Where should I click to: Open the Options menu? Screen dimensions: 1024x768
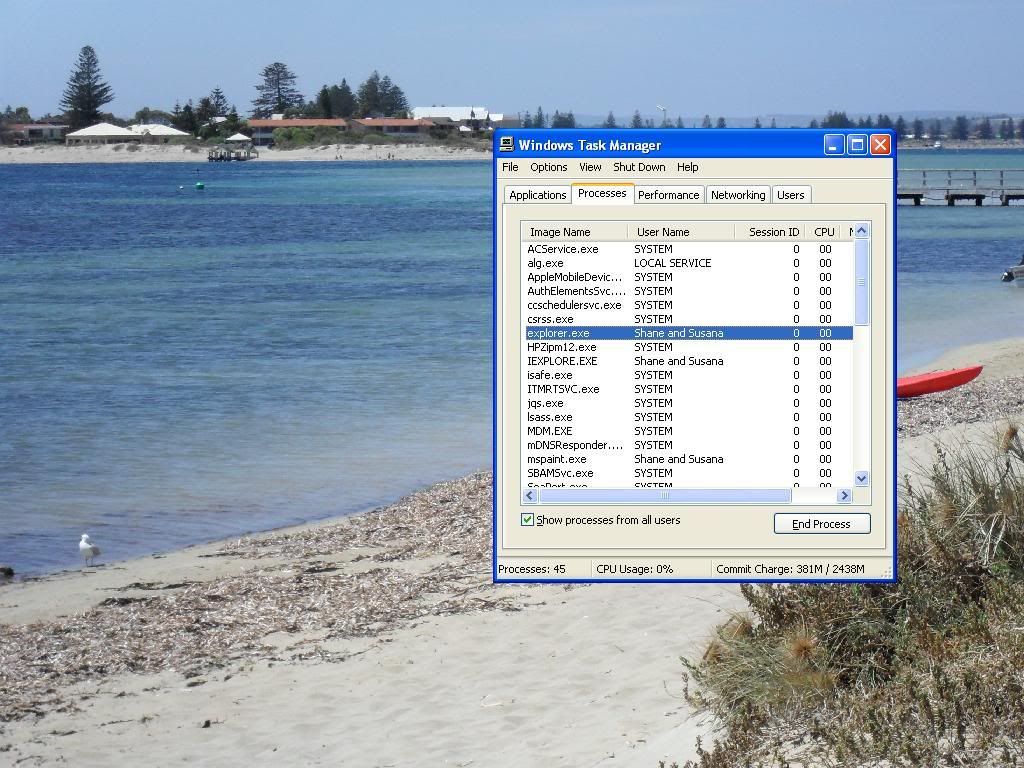[549, 167]
